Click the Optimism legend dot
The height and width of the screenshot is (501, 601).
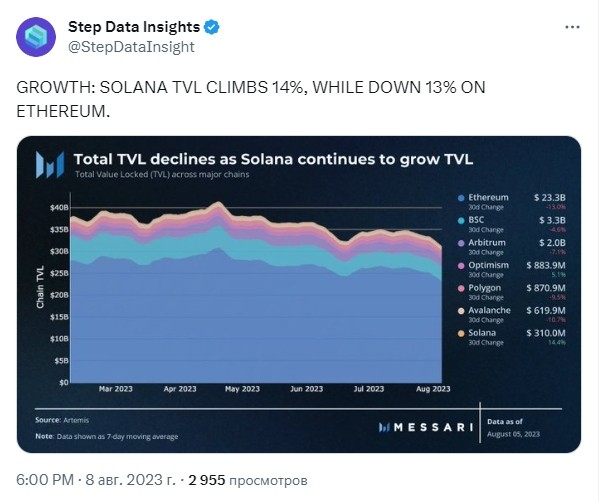coord(461,266)
